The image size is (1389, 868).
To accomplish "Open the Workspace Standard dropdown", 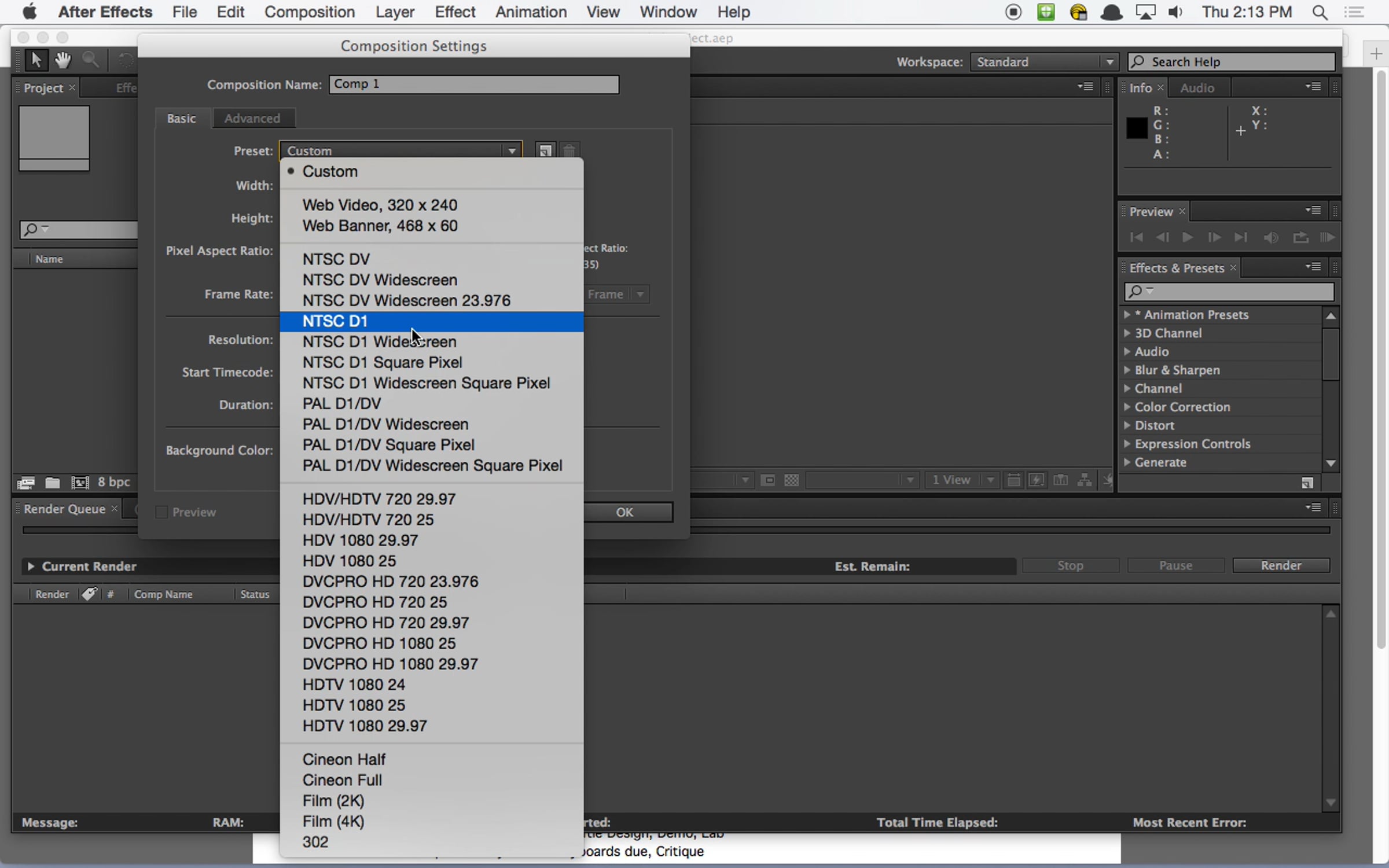I will click(1043, 62).
